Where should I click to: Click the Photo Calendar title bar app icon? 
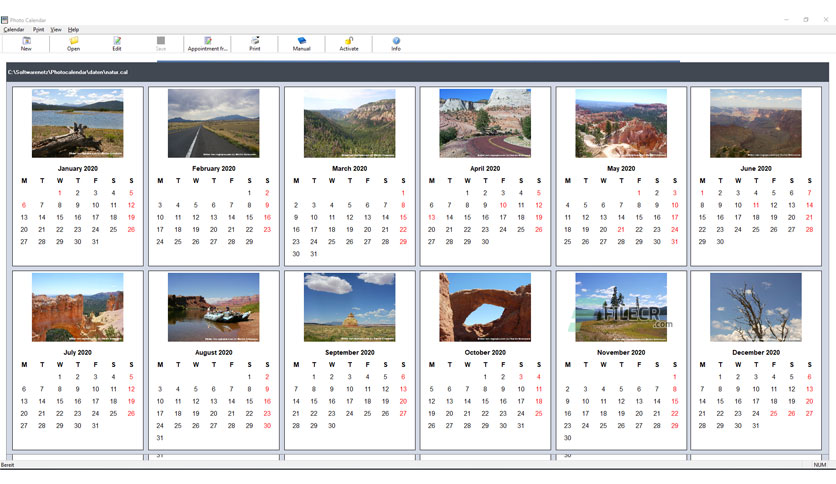tap(4, 20)
